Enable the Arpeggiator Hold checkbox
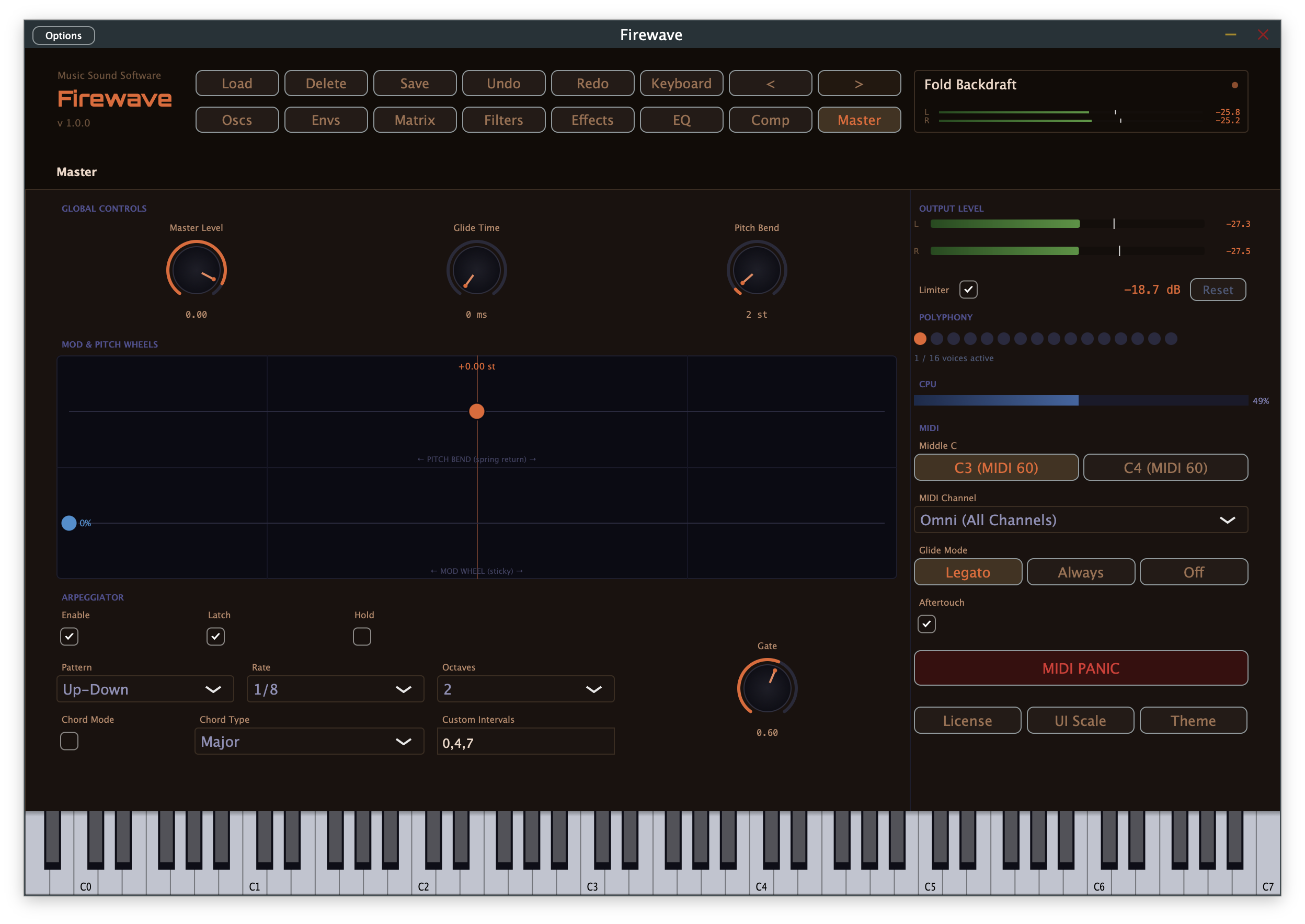 [362, 636]
